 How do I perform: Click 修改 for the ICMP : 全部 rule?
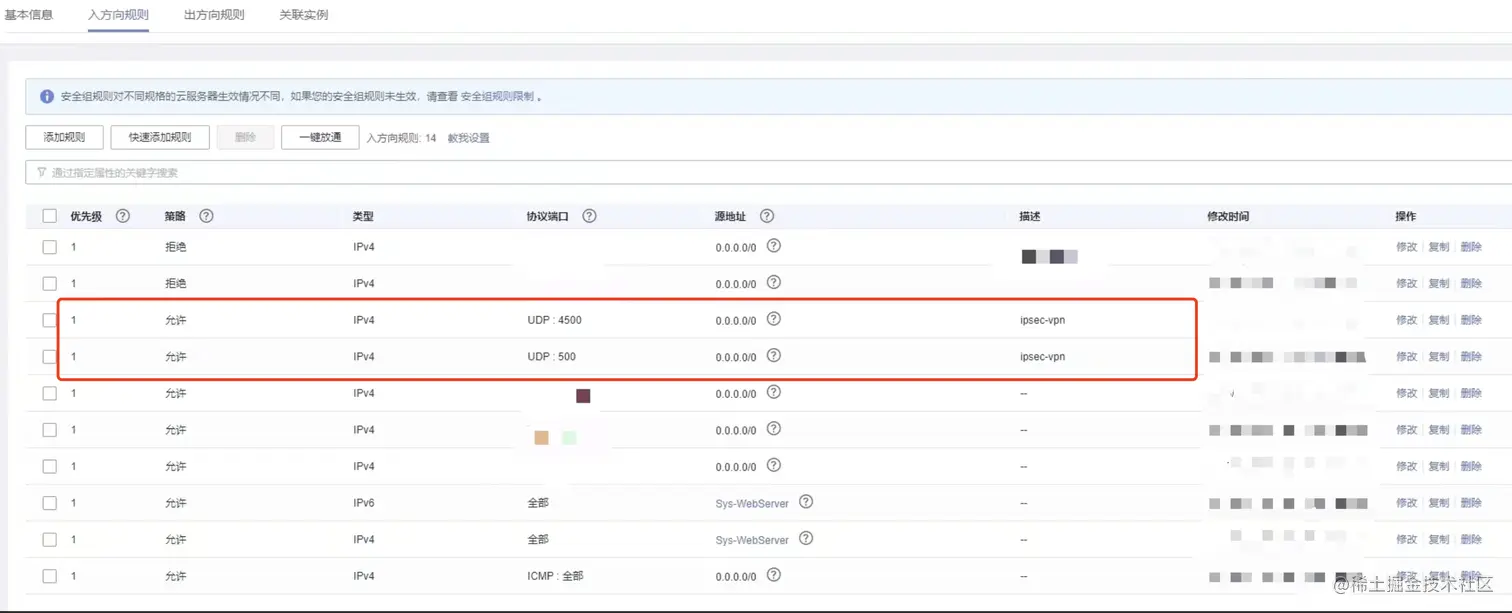click(x=1406, y=576)
